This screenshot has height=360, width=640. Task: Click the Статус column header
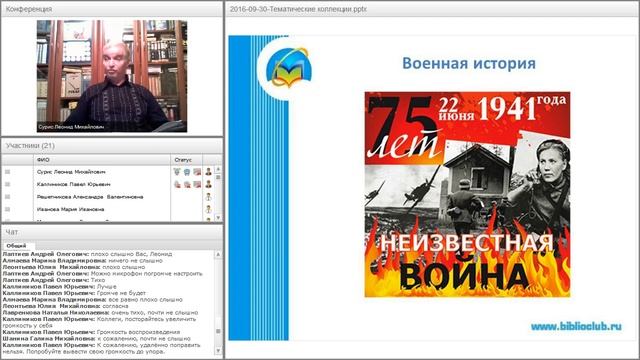pos(187,160)
